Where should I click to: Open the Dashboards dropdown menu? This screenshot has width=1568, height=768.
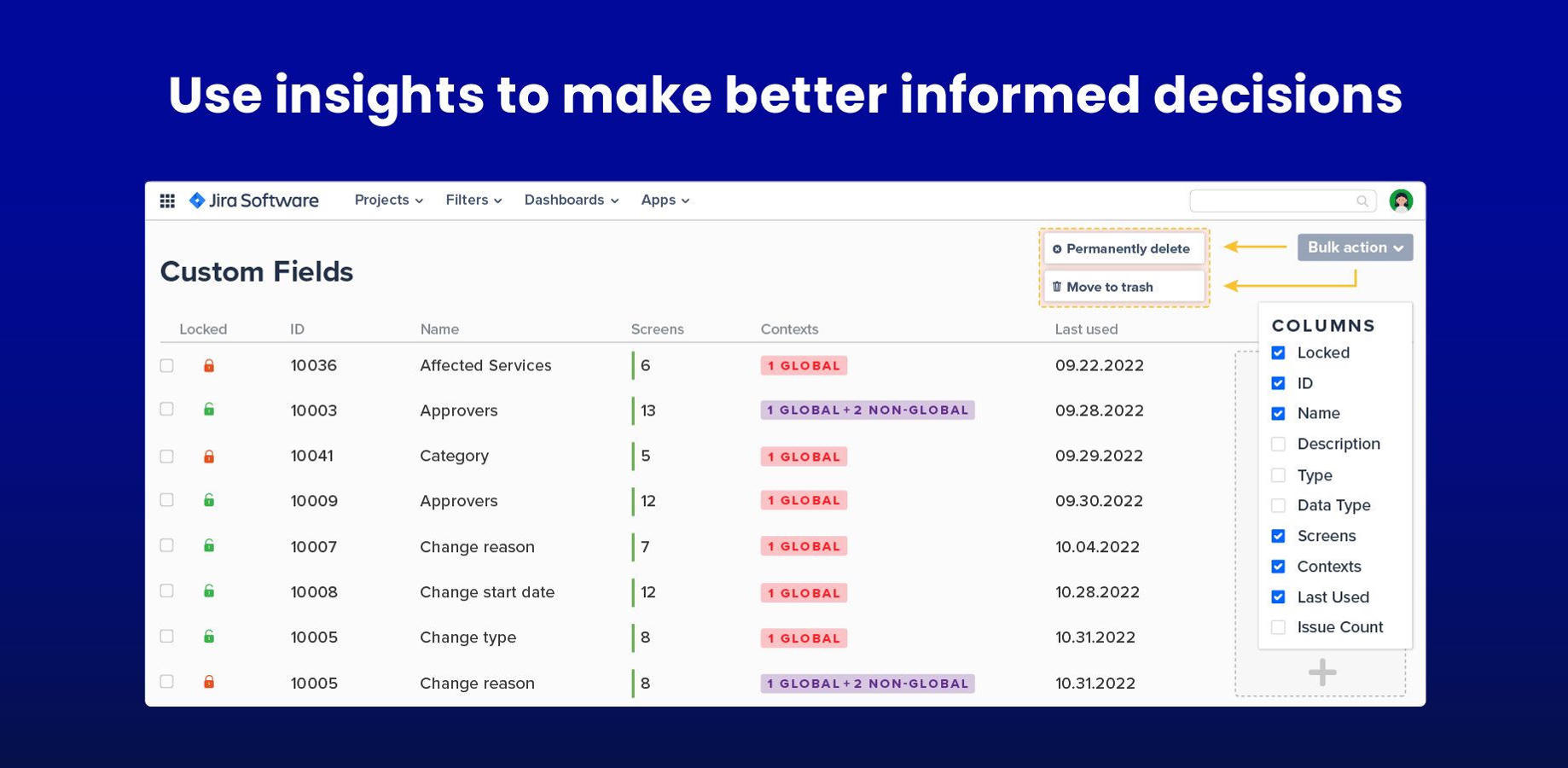pyautogui.click(x=572, y=200)
